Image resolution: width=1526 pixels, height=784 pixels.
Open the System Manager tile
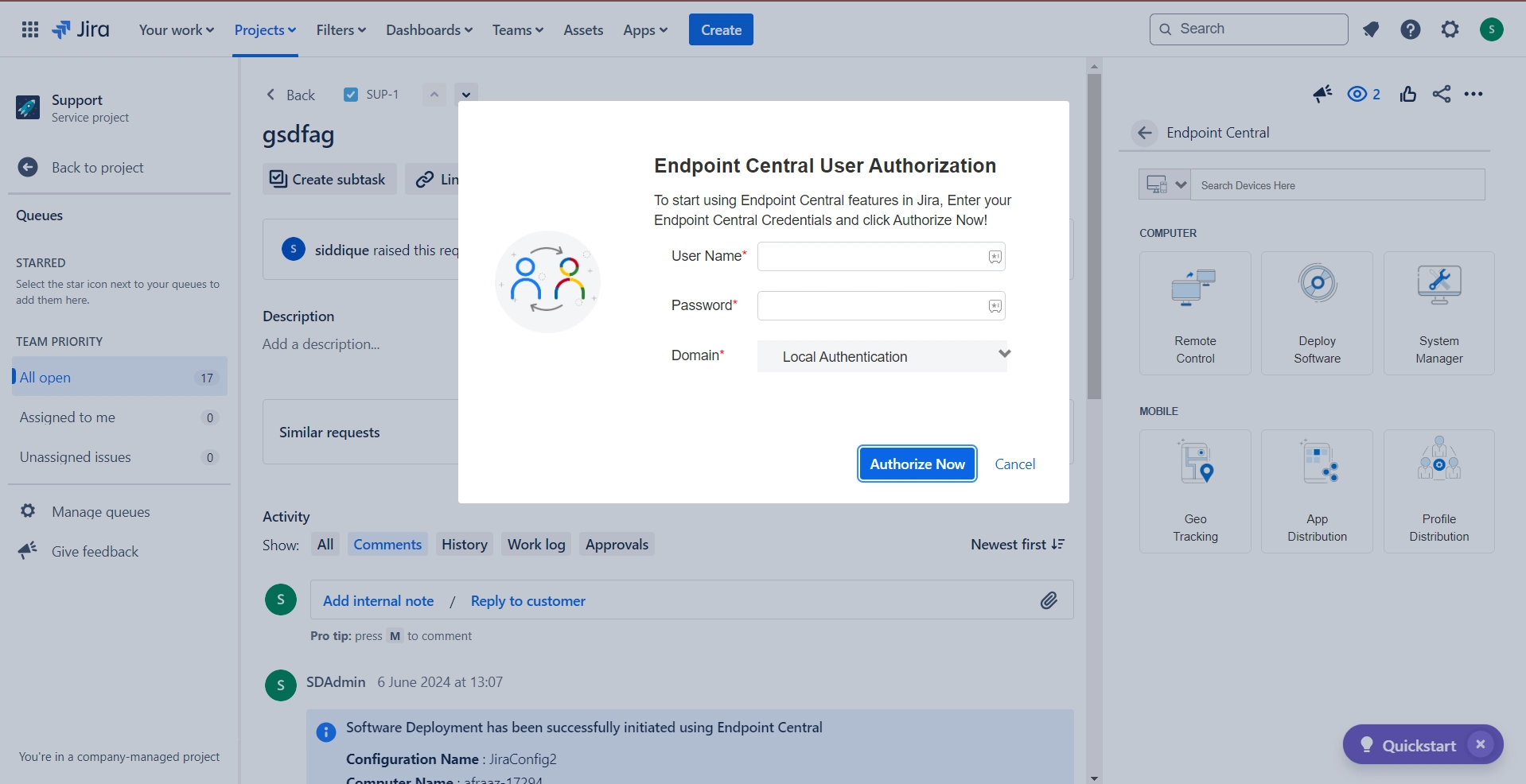1438,313
